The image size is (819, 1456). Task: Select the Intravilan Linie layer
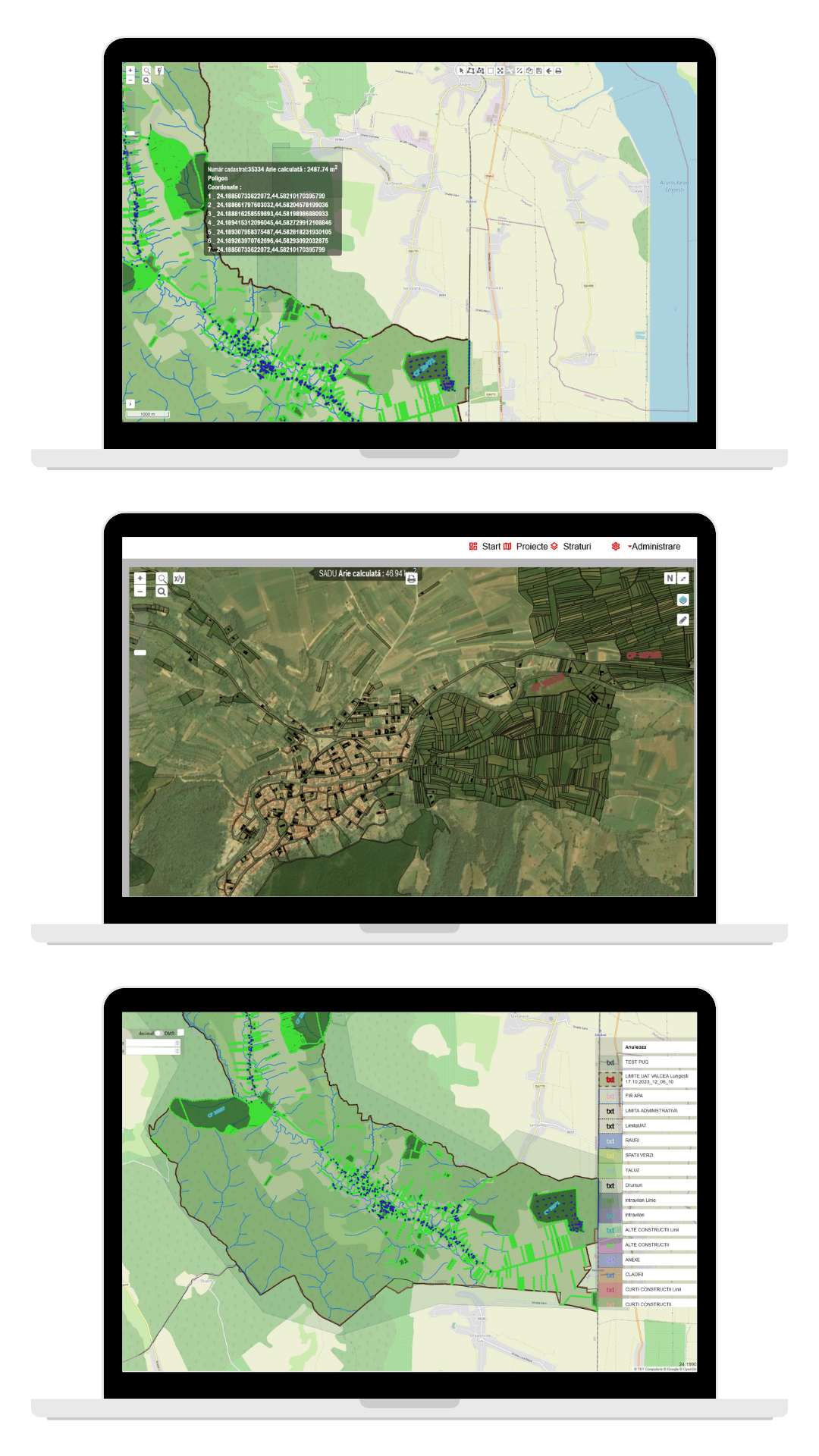point(659,1200)
